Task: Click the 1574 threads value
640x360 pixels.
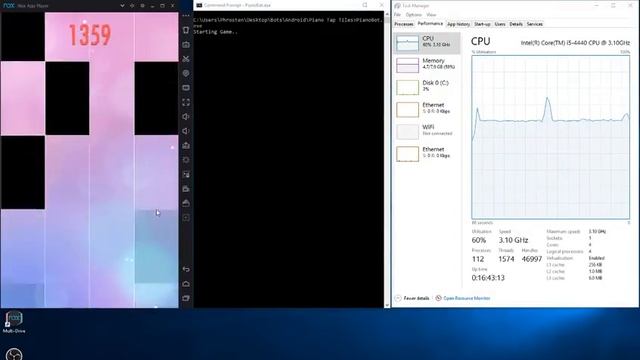Action: (506, 259)
